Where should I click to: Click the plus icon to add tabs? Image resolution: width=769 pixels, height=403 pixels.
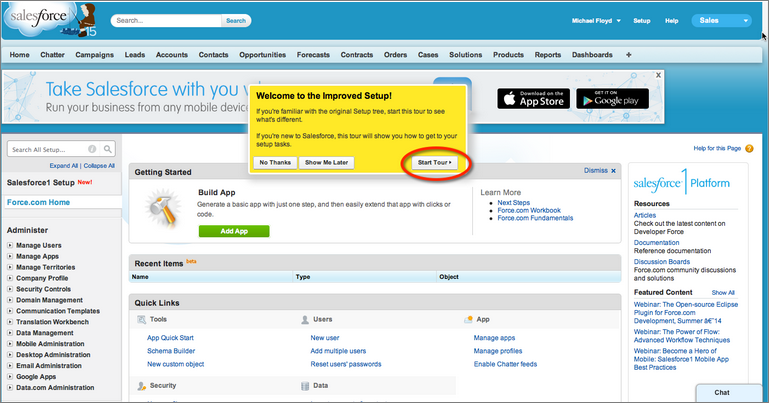628,55
